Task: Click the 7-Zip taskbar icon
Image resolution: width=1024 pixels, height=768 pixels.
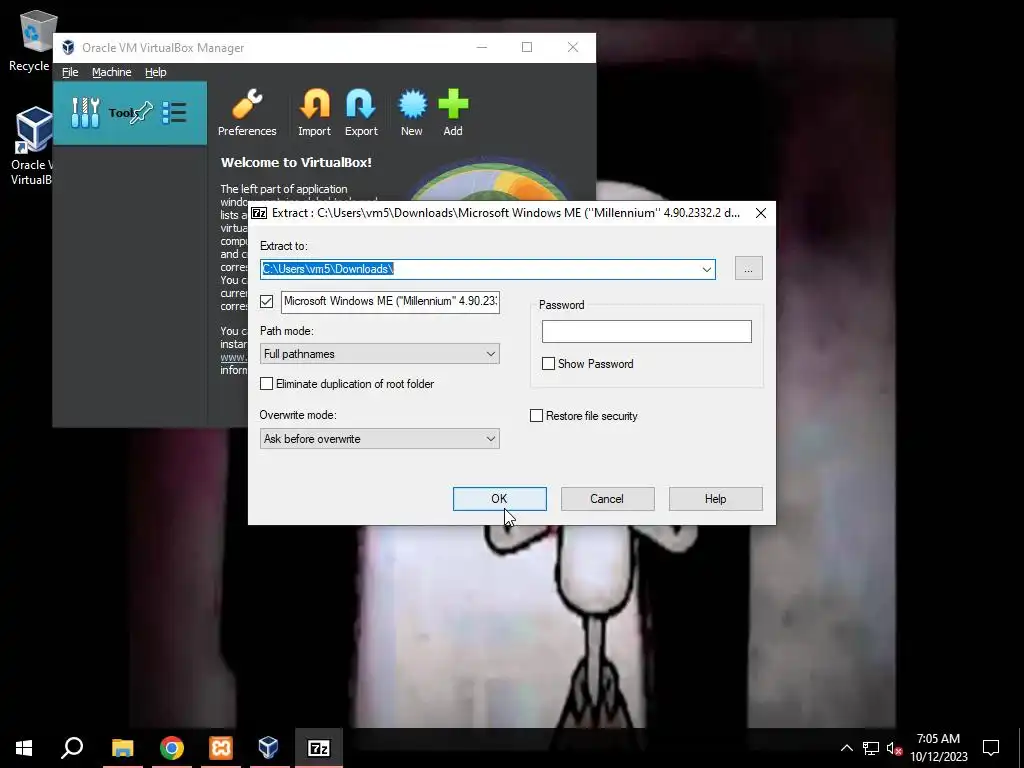Action: 319,748
